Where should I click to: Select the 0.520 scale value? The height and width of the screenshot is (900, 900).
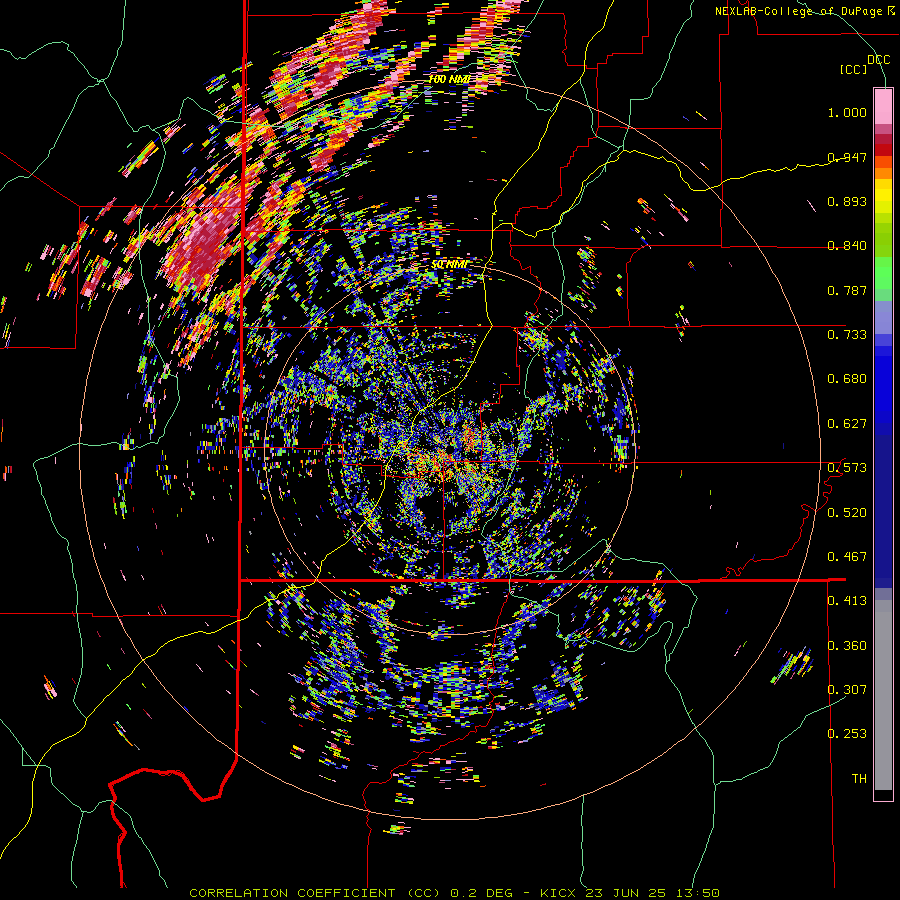[847, 513]
